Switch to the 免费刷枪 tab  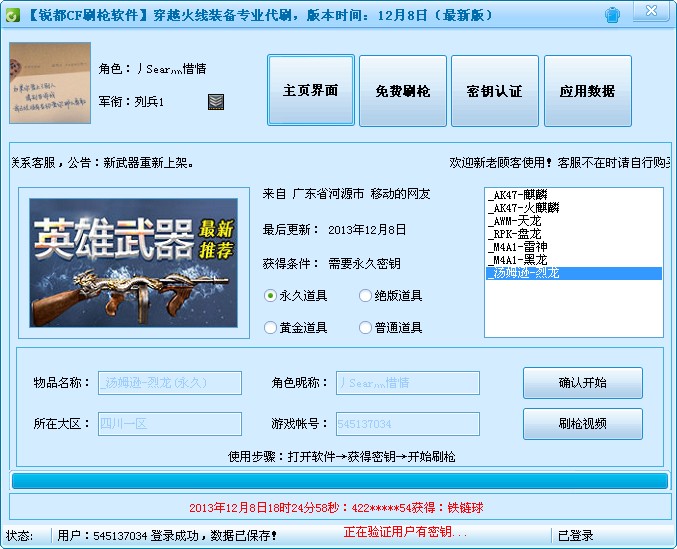(402, 91)
